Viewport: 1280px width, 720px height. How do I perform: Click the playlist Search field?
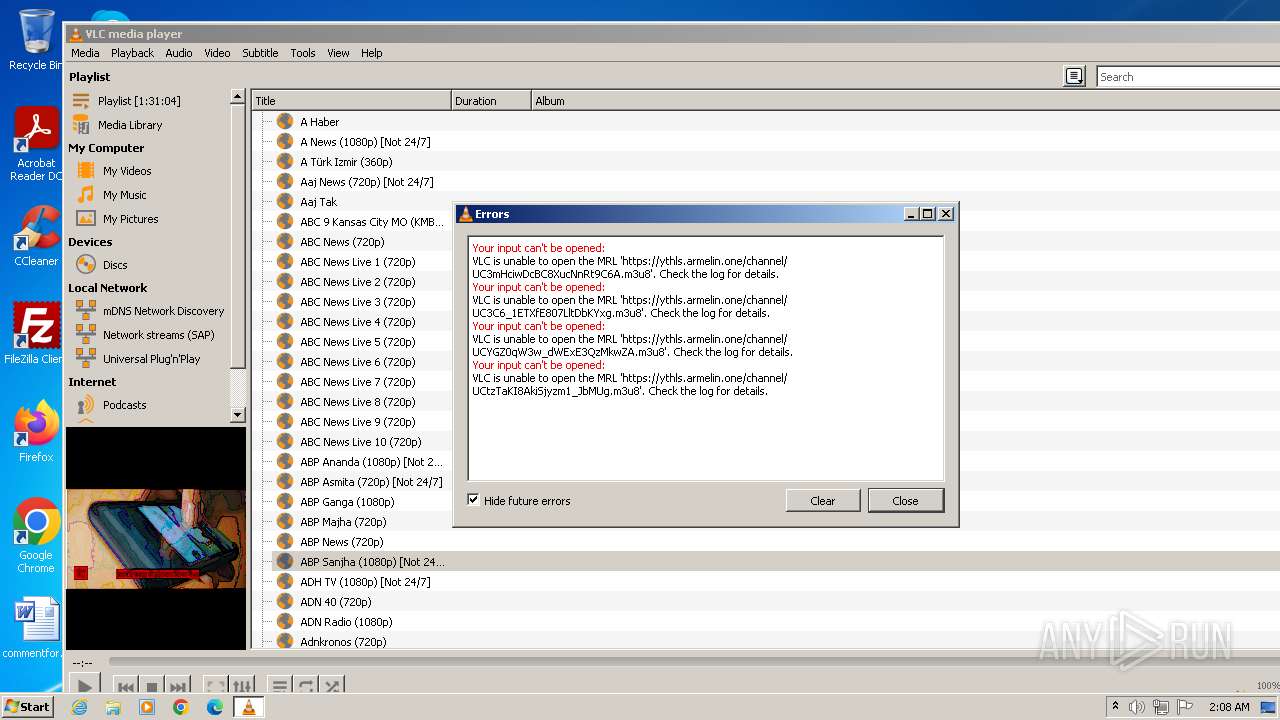pos(1188,77)
